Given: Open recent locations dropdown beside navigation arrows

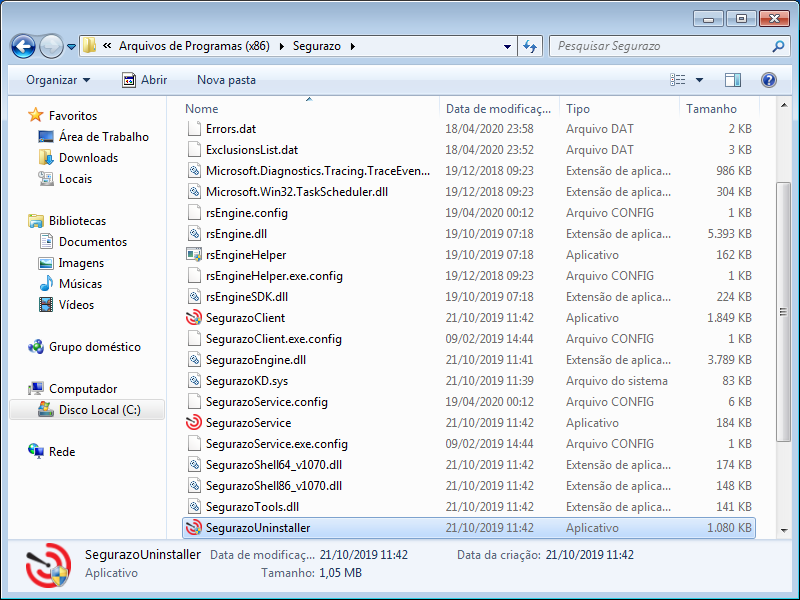Looking at the screenshot, I should 71,46.
